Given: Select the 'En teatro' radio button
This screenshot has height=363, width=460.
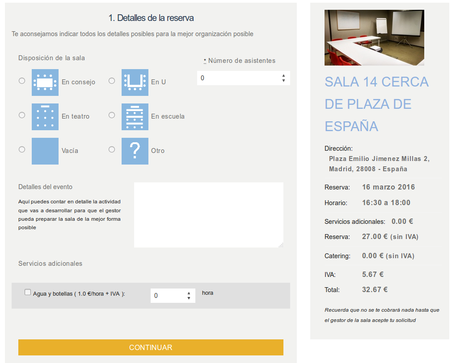Looking at the screenshot, I should 22,115.
